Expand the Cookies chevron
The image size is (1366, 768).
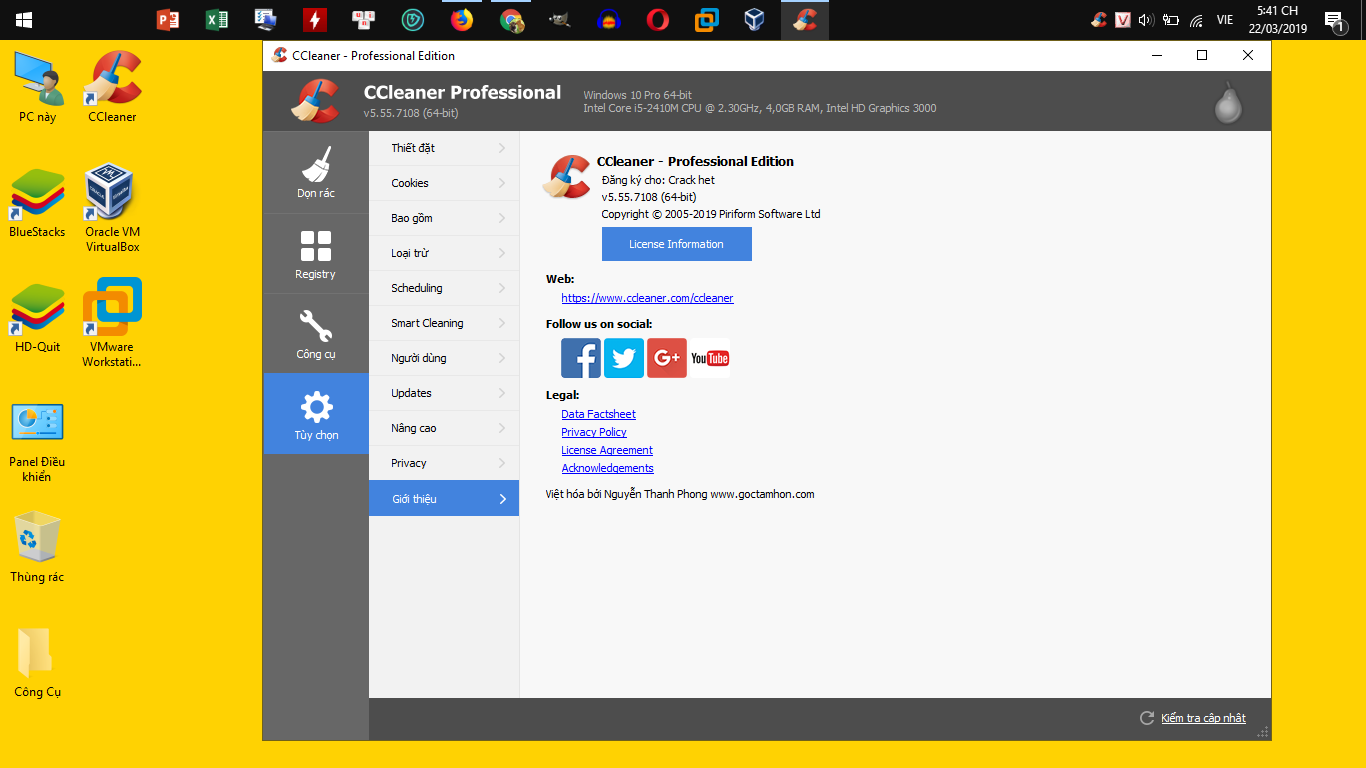502,183
